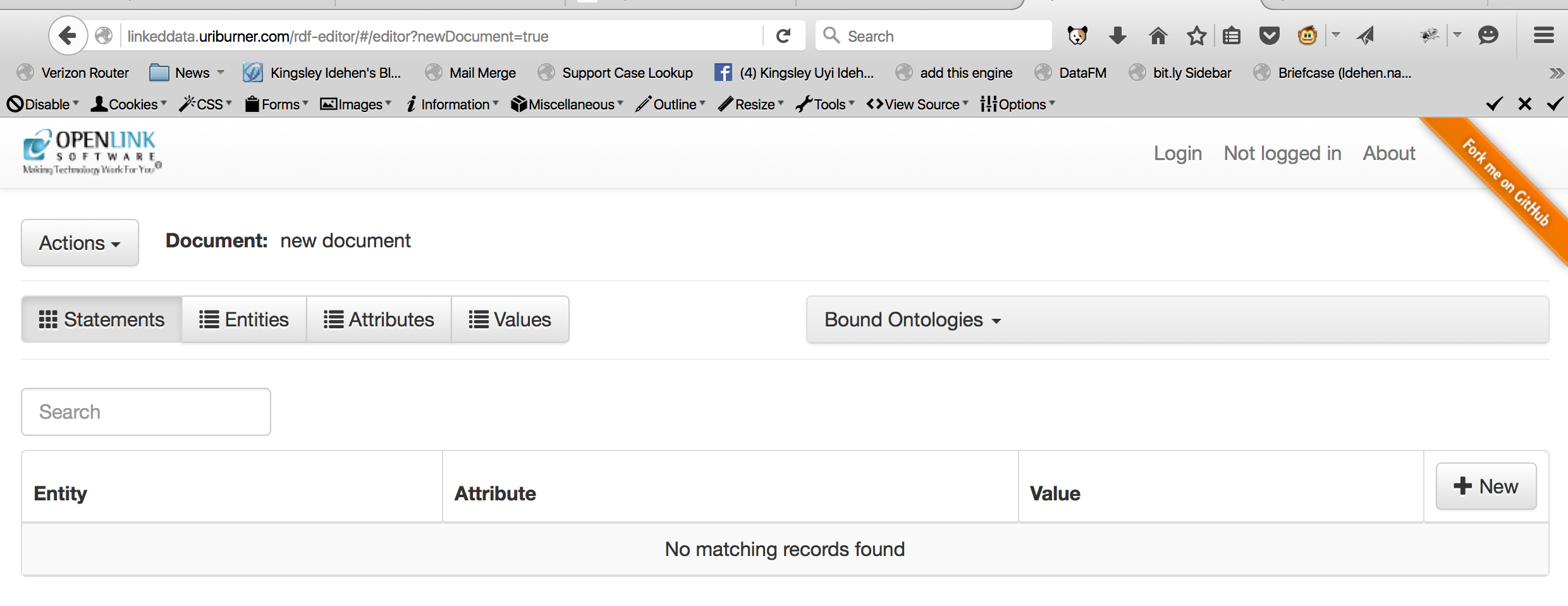Image resolution: width=1568 pixels, height=606 pixels.
Task: Reload the page with the refresh icon
Action: pos(783,36)
